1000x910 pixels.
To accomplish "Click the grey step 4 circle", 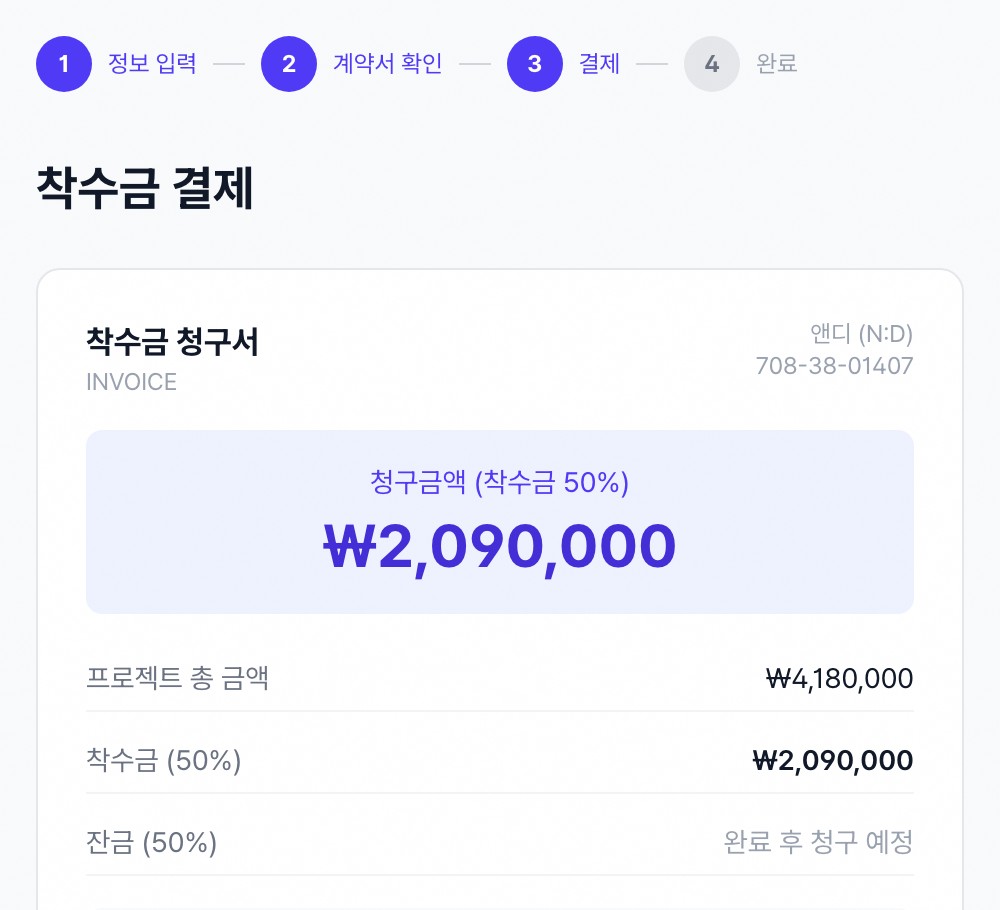I will click(x=712, y=64).
